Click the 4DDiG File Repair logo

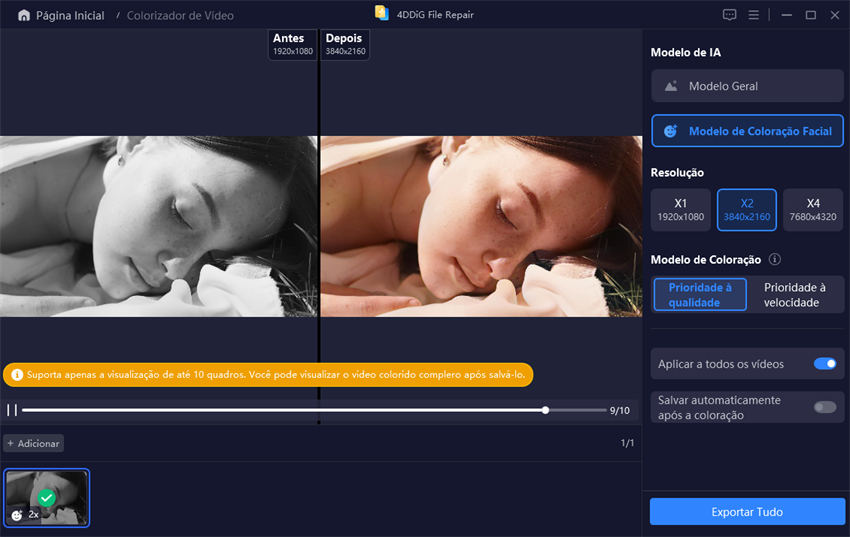click(x=382, y=13)
